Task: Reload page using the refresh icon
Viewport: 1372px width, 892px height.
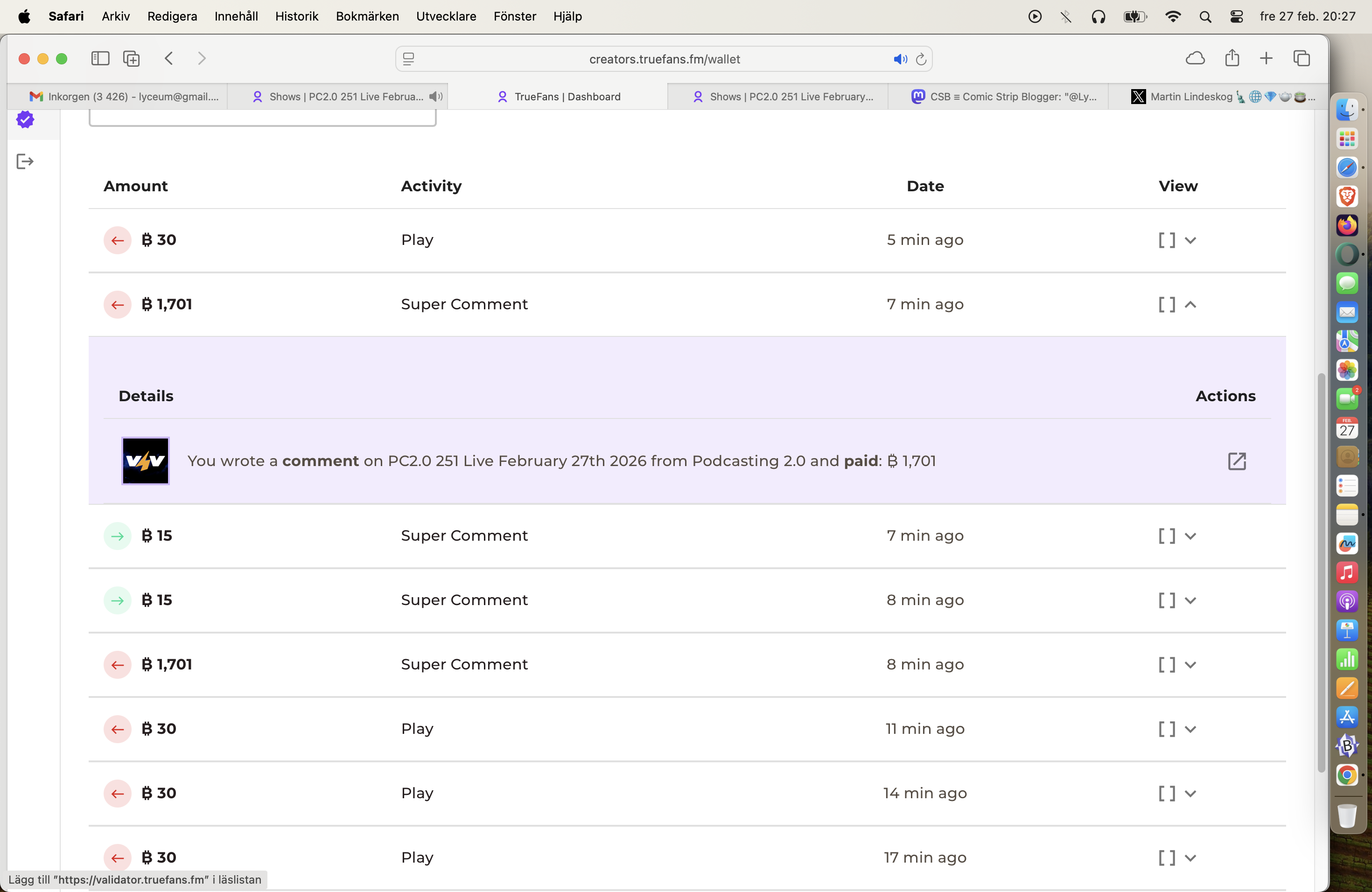Action: point(921,59)
